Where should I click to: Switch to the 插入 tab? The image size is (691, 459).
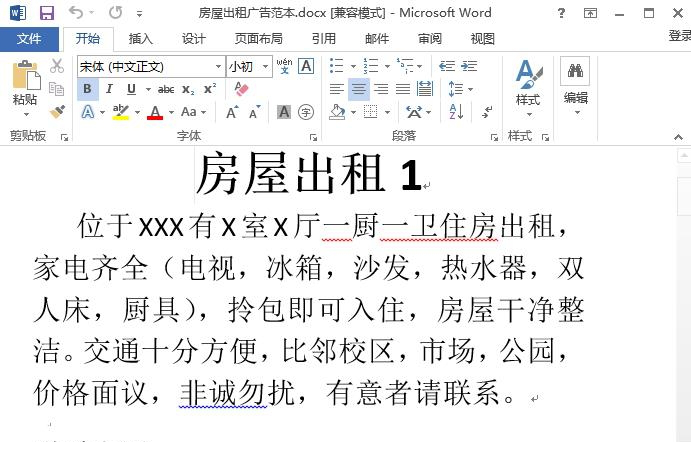[141, 39]
